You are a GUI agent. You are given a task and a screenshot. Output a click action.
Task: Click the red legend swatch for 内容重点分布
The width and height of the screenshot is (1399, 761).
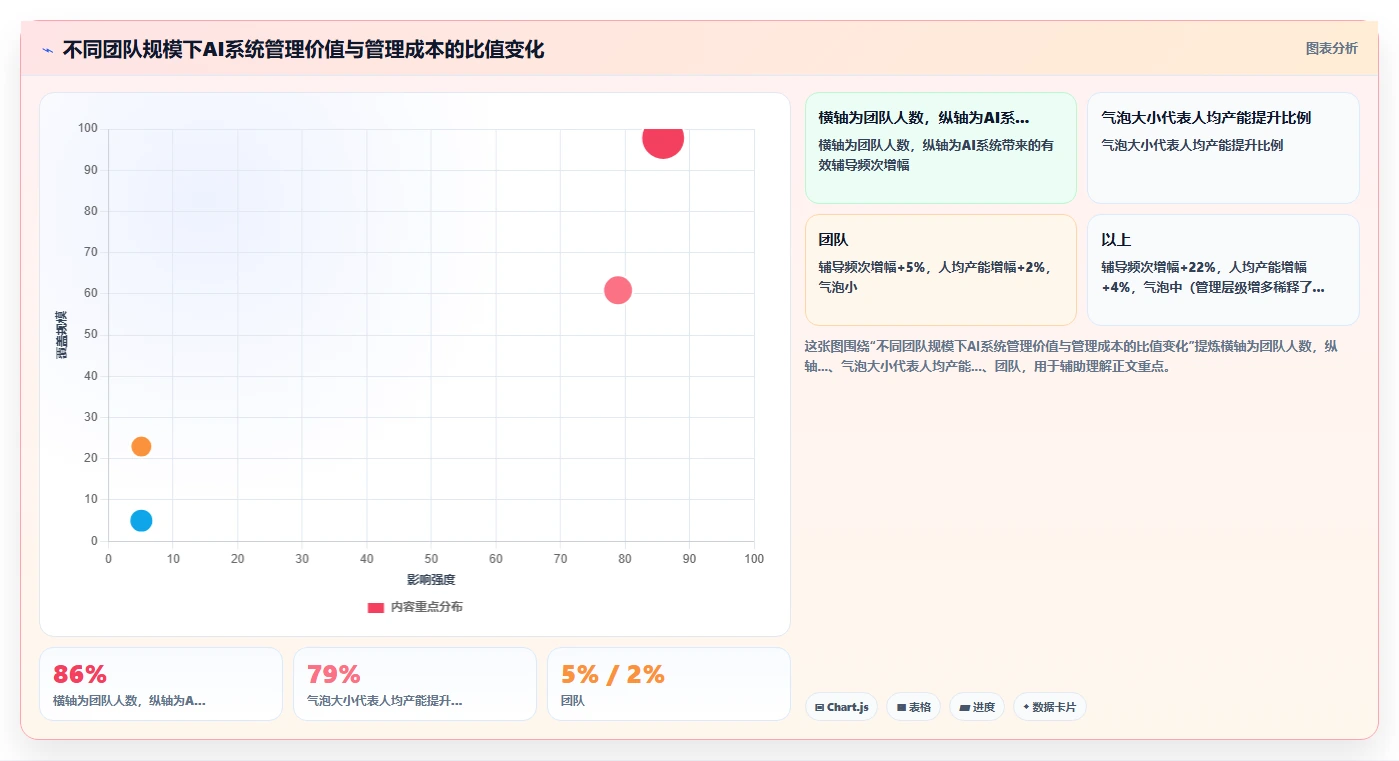coord(376,608)
